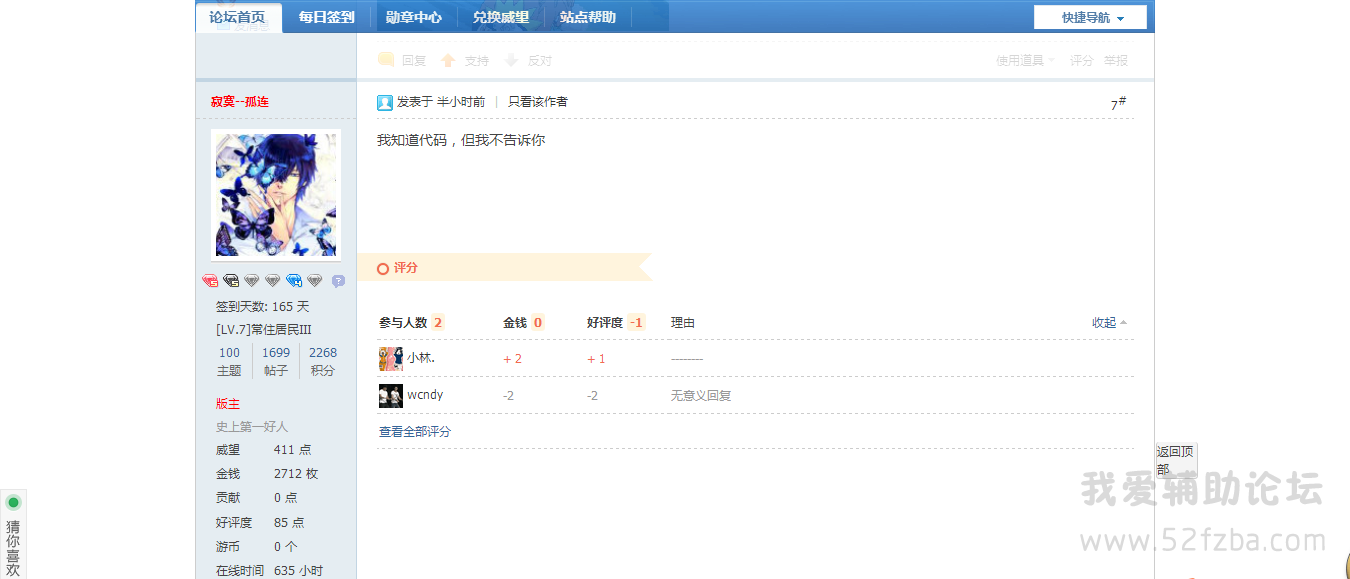Click 小林.'s small avatar icon
Viewport: 1350px width, 579px height.
coord(391,359)
